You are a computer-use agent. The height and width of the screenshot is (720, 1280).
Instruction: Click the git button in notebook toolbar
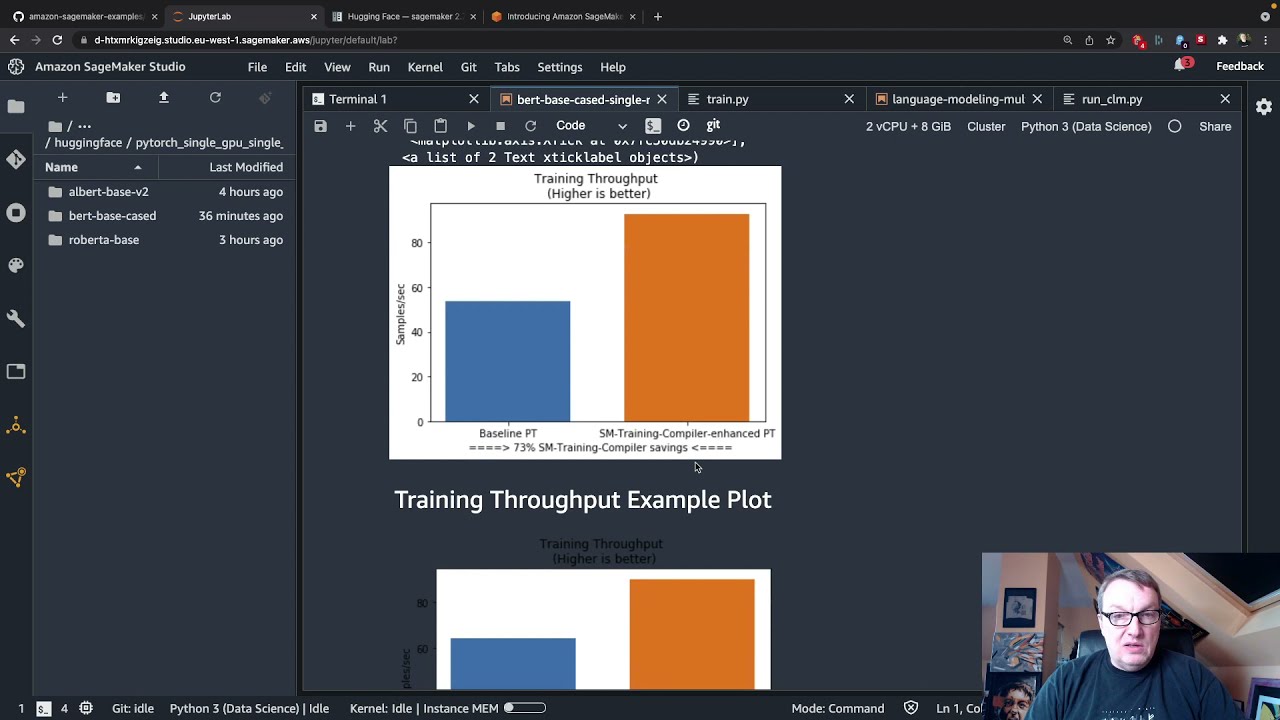[x=713, y=126]
